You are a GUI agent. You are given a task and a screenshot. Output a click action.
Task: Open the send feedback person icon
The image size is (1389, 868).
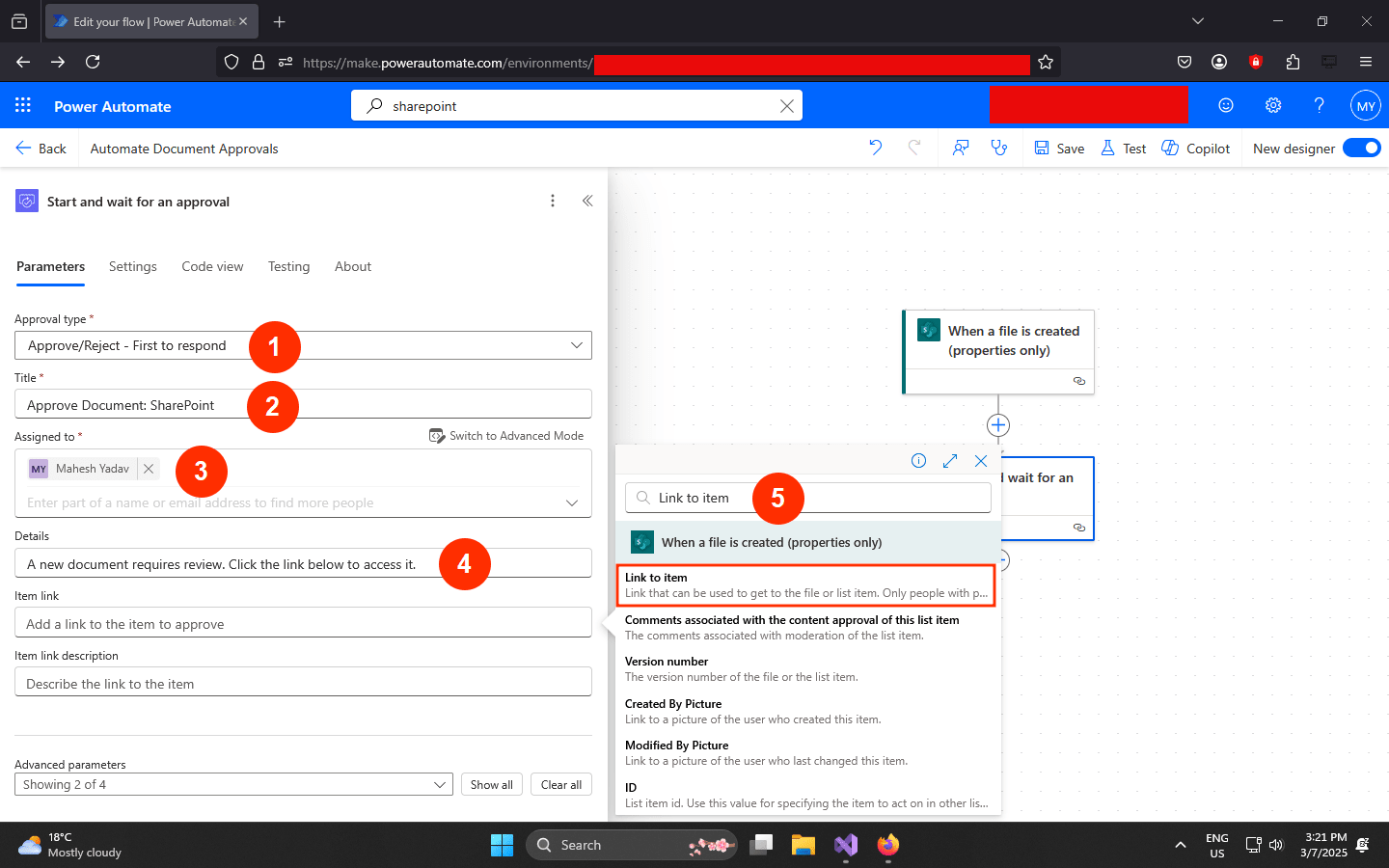(961, 148)
